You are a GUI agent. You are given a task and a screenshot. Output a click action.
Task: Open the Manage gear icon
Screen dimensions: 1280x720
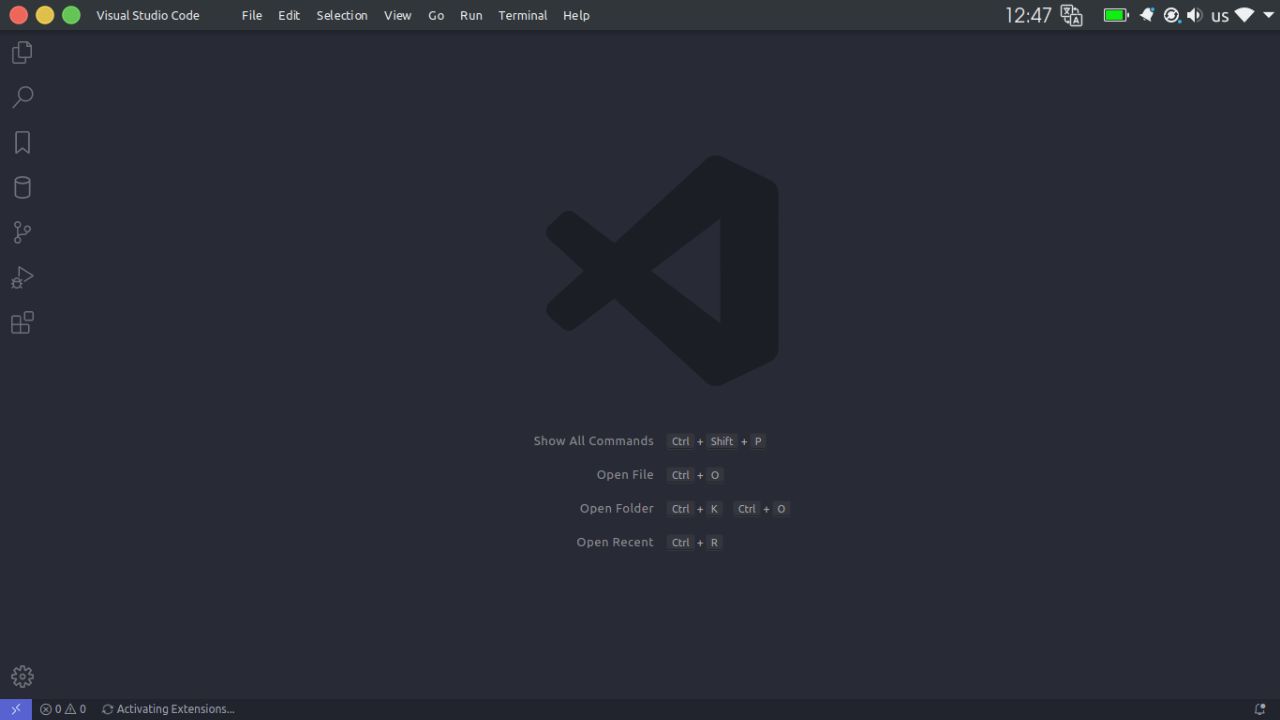pyautogui.click(x=22, y=677)
